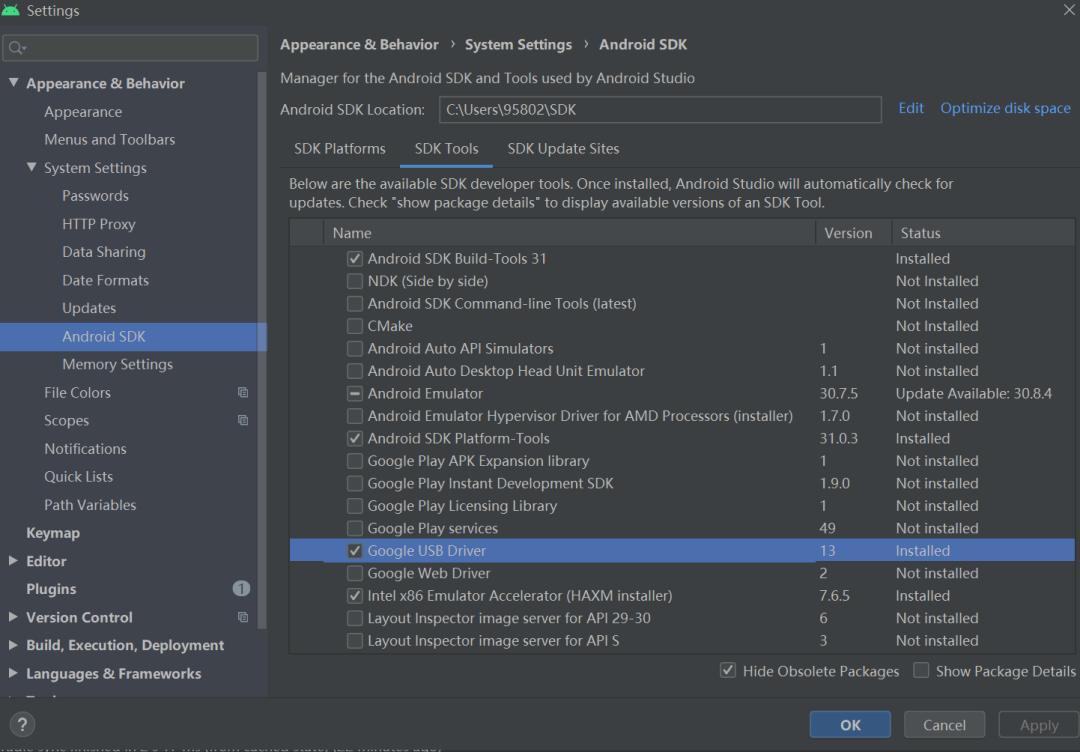
Task: Expand Build, Execution, Deployment
Action: [x=12, y=645]
